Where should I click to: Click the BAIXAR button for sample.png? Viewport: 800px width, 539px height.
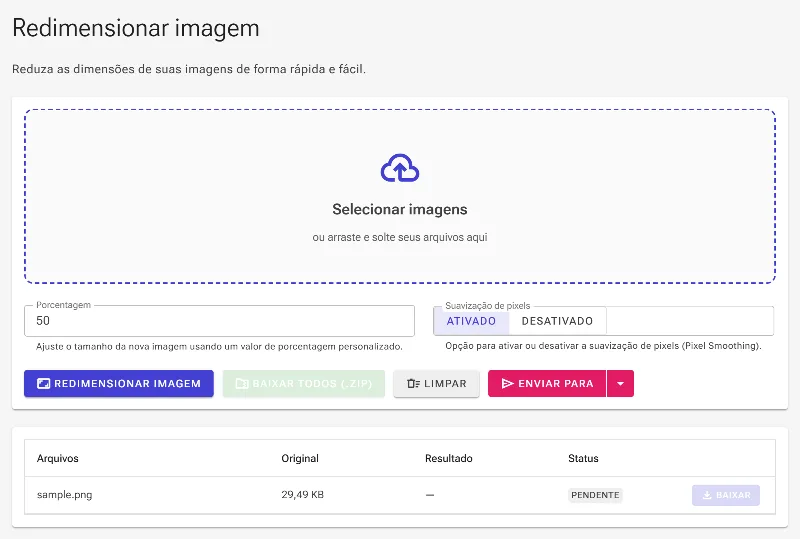coord(726,495)
